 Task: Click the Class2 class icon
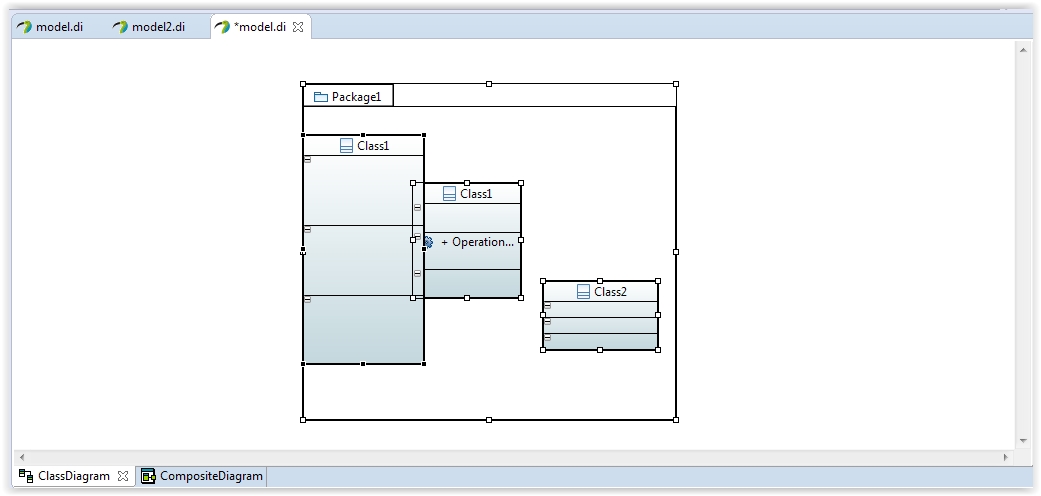click(584, 291)
